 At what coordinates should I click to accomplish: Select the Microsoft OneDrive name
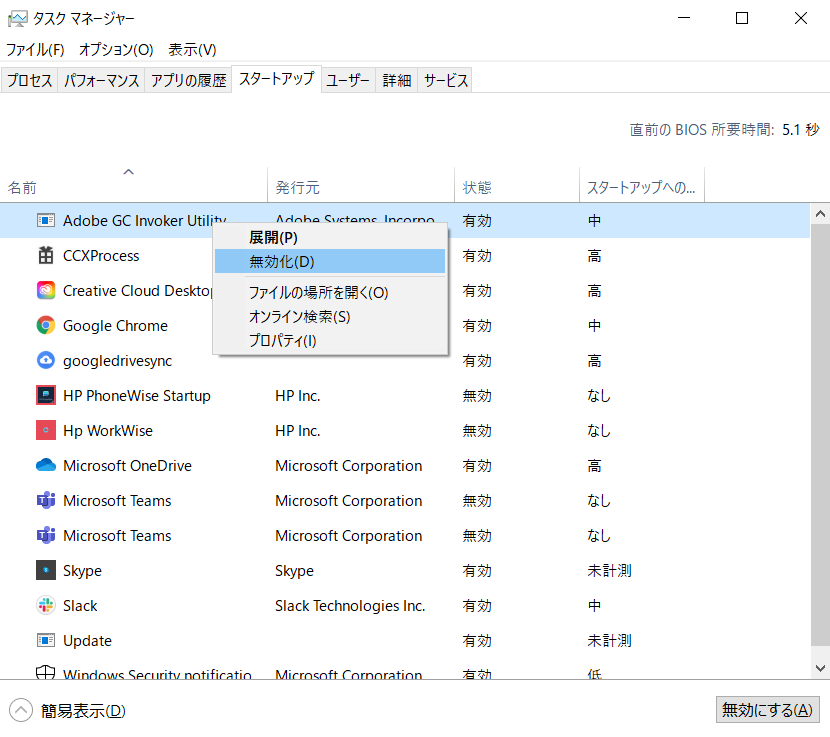[128, 465]
